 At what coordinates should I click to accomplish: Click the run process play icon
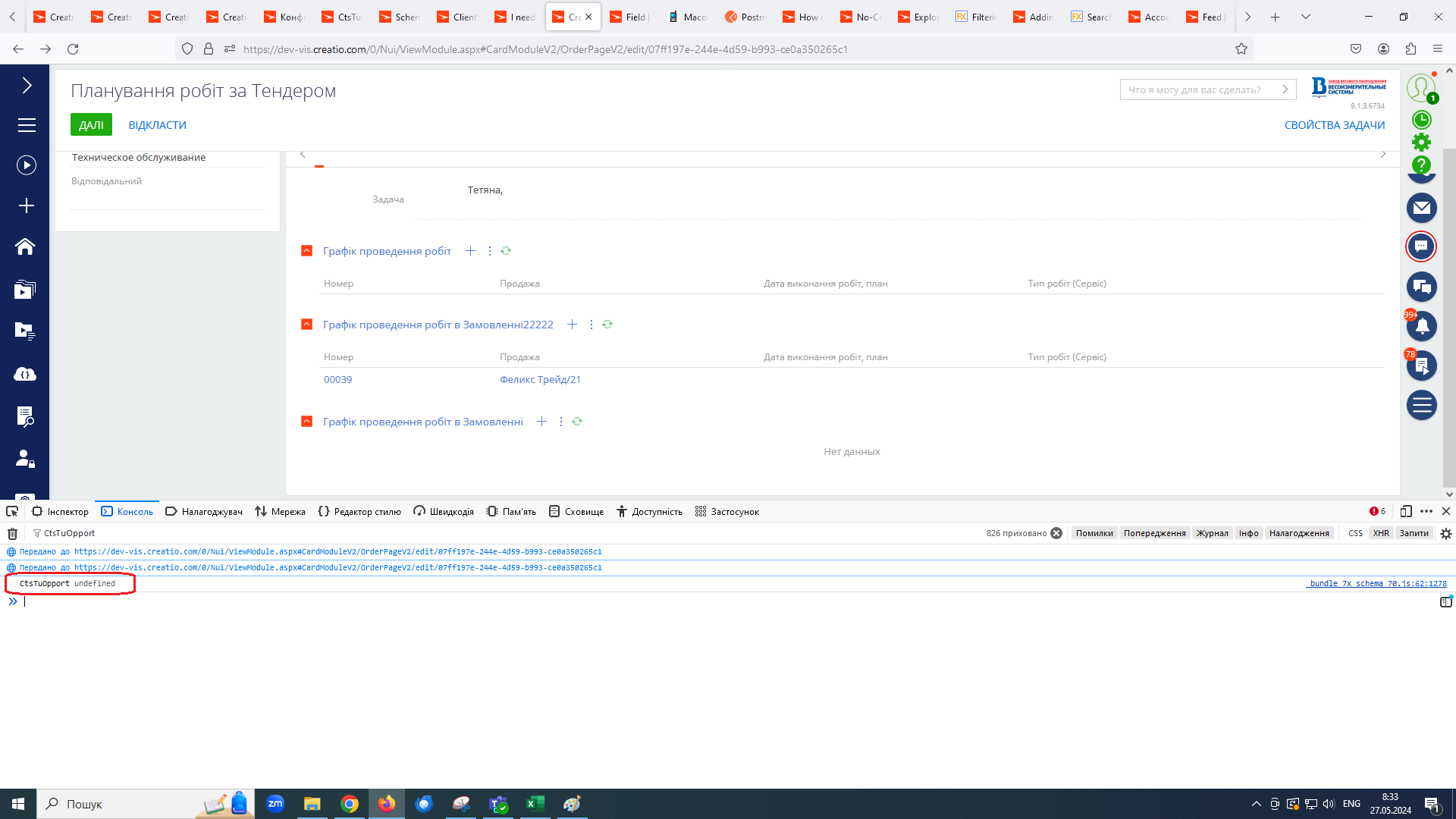pyautogui.click(x=27, y=165)
